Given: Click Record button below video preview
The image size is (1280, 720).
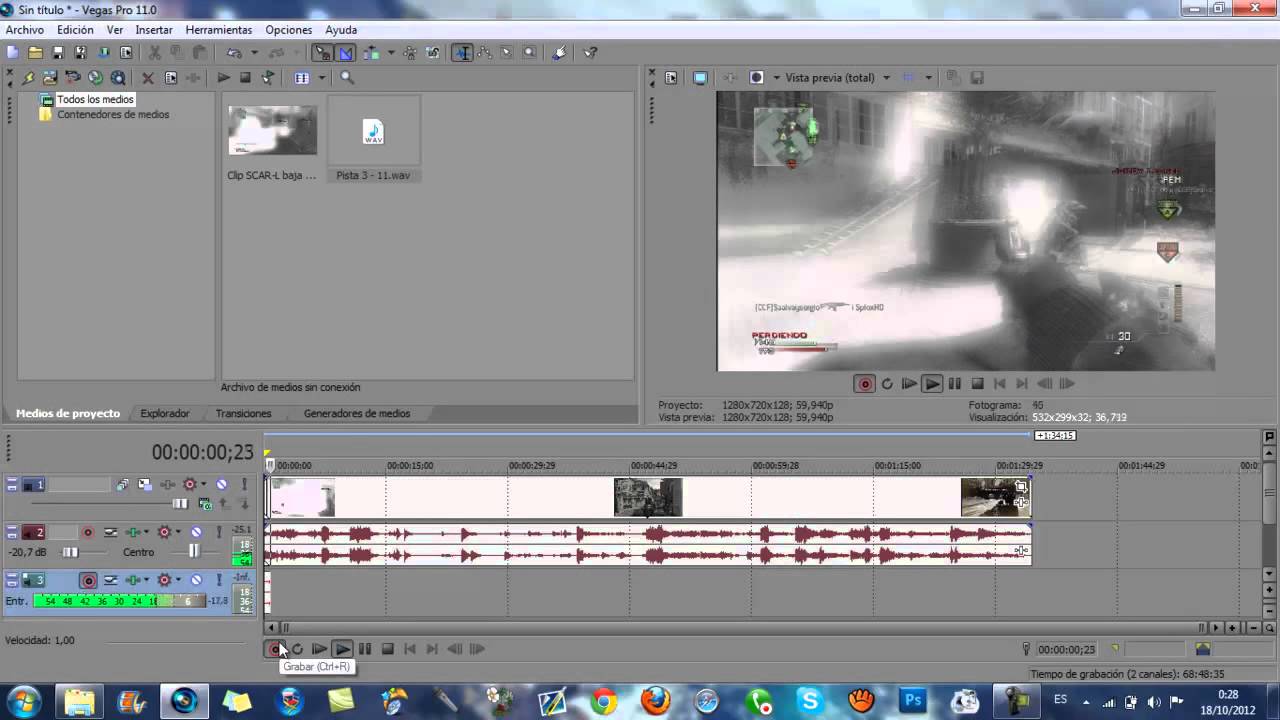Looking at the screenshot, I should click(865, 383).
